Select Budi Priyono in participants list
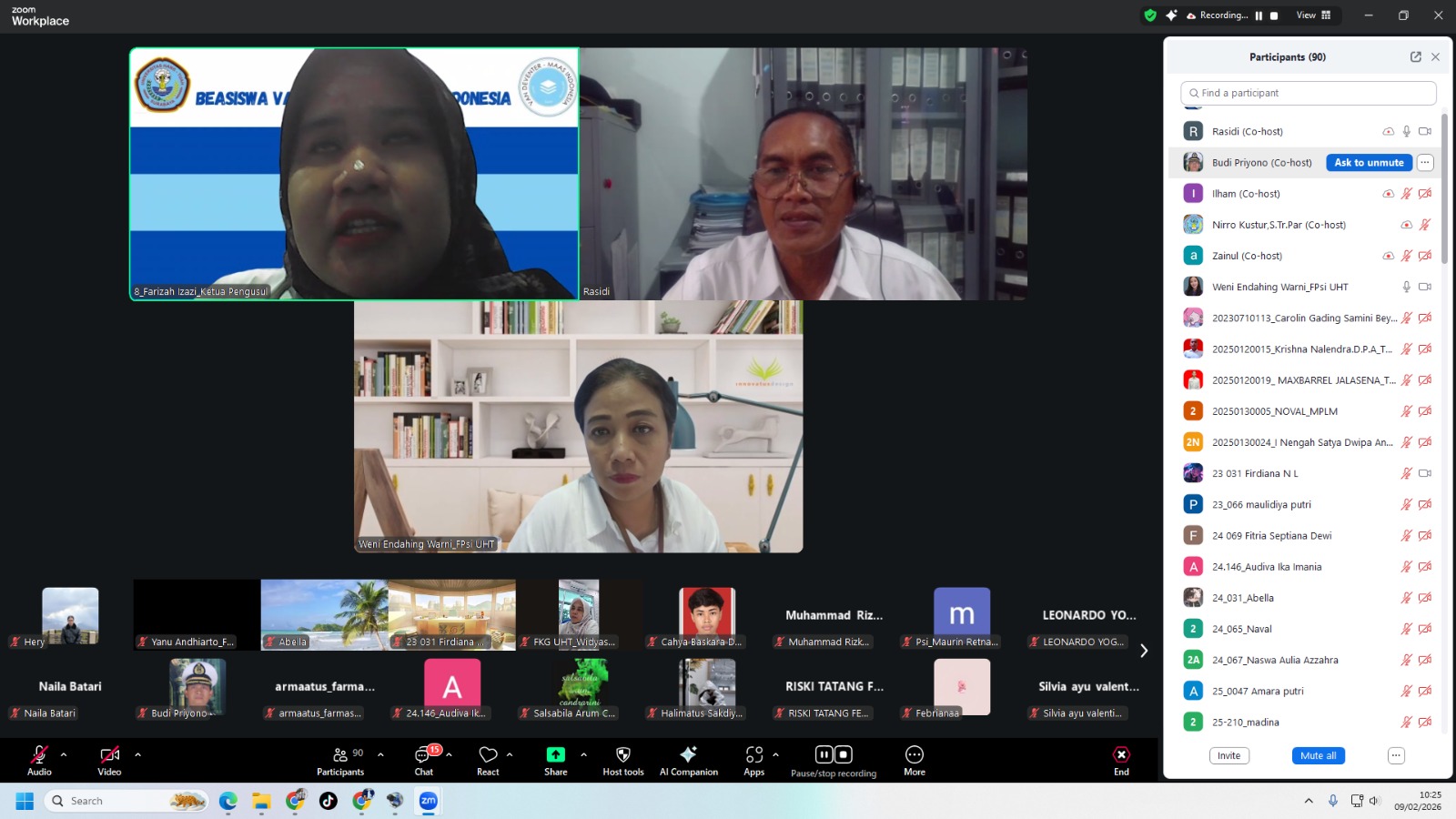The width and height of the screenshot is (1456, 819). (1261, 163)
